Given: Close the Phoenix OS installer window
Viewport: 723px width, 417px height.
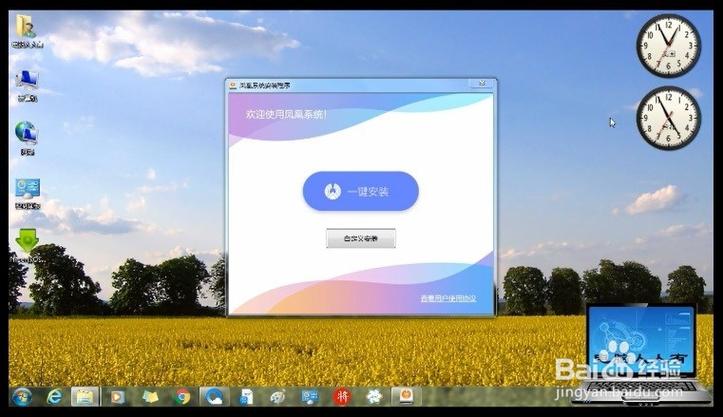Looking at the screenshot, I should click(482, 84).
